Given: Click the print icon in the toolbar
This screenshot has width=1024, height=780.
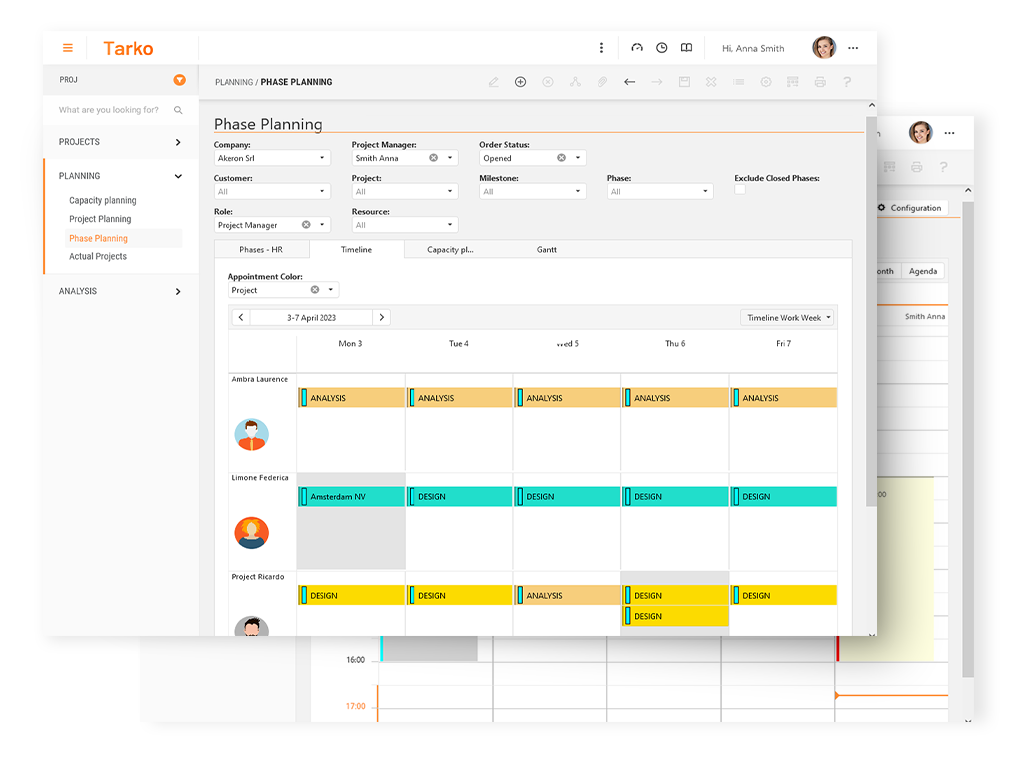Looking at the screenshot, I should tap(820, 82).
